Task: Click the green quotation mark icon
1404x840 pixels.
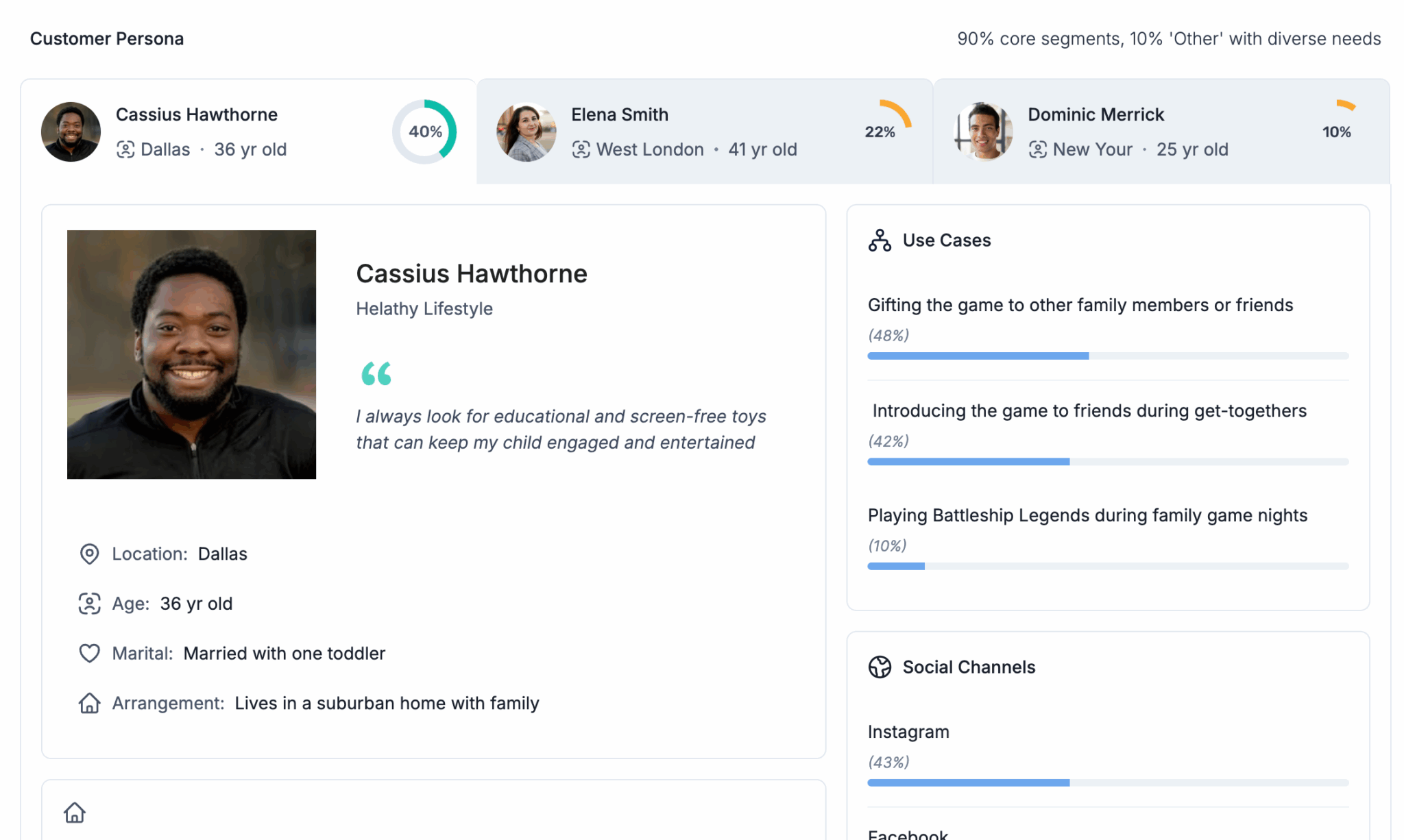Action: 376,373
